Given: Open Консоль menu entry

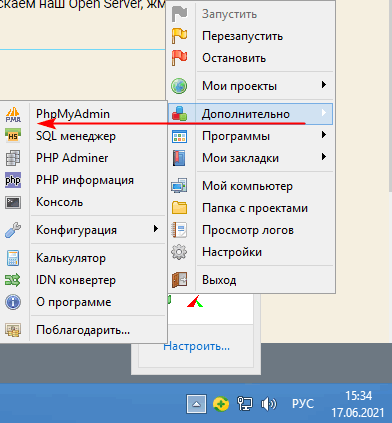Looking at the screenshot, I should [83, 202].
